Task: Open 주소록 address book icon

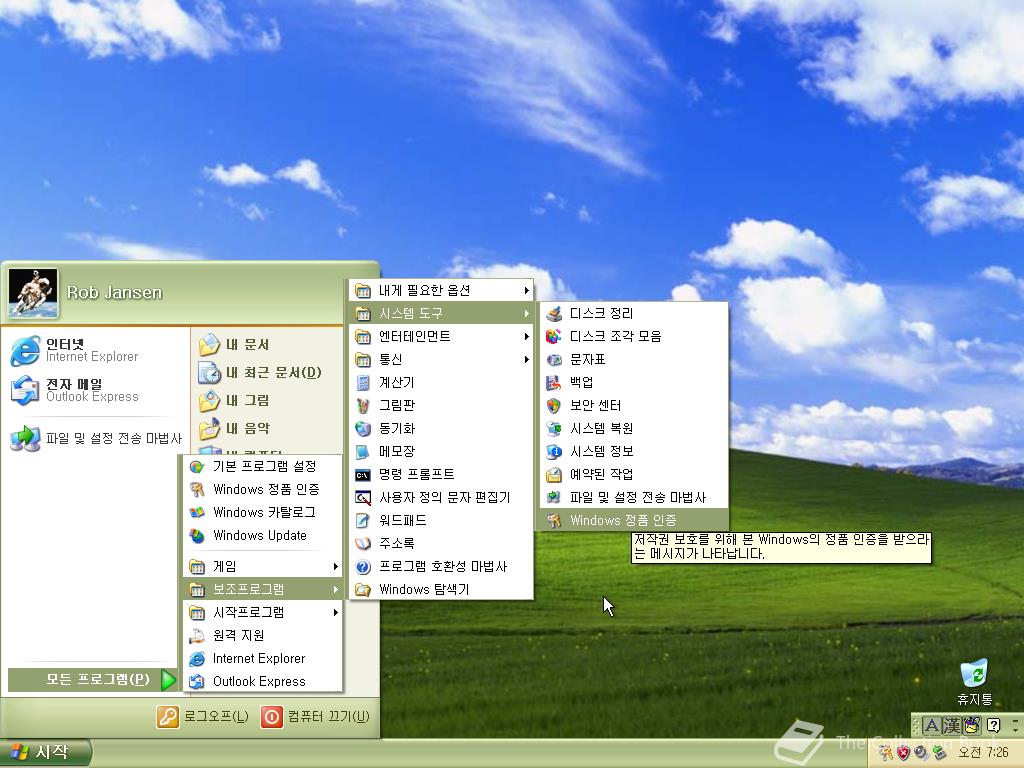Action: pos(363,543)
